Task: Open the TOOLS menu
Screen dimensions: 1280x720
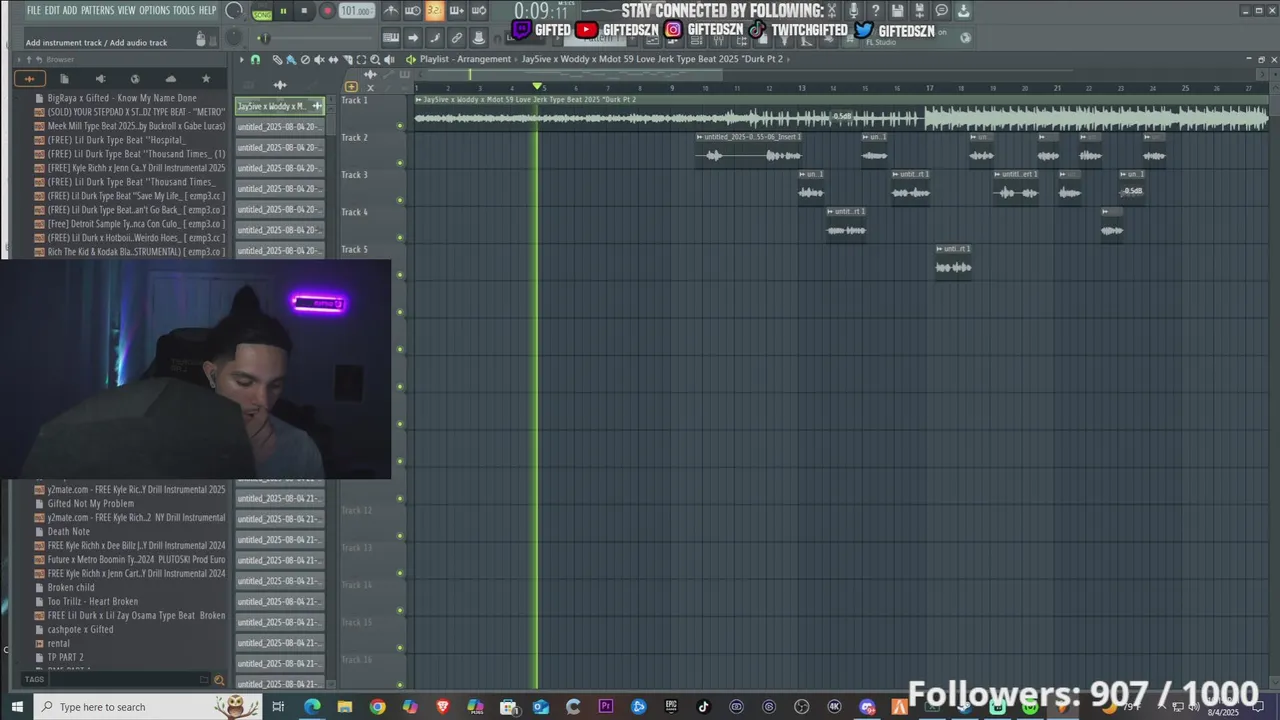Action: 184,10
